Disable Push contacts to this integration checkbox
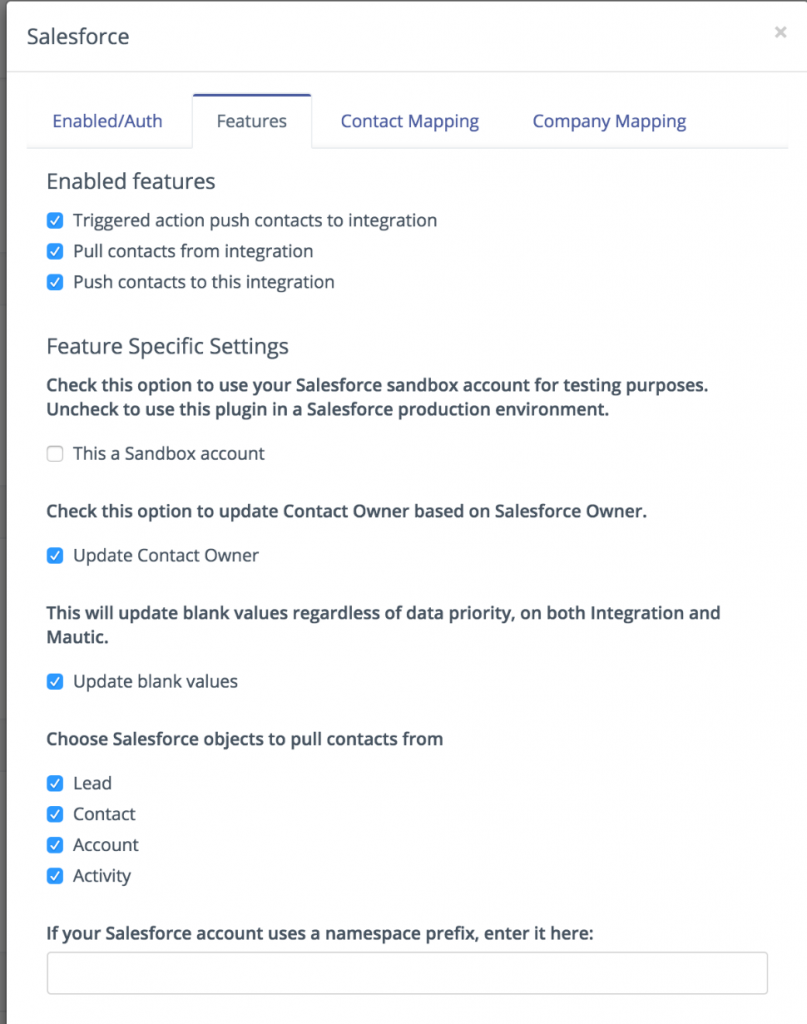The image size is (807, 1024). tap(55, 282)
